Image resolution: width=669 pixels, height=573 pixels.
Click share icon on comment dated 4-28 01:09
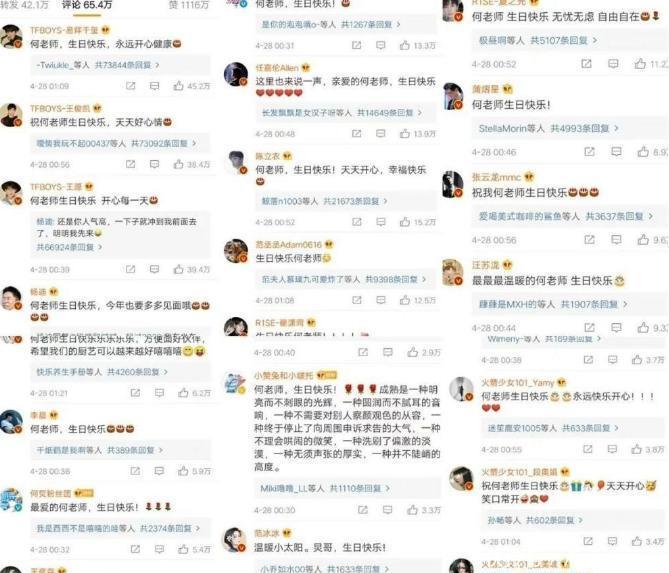(x=131, y=86)
